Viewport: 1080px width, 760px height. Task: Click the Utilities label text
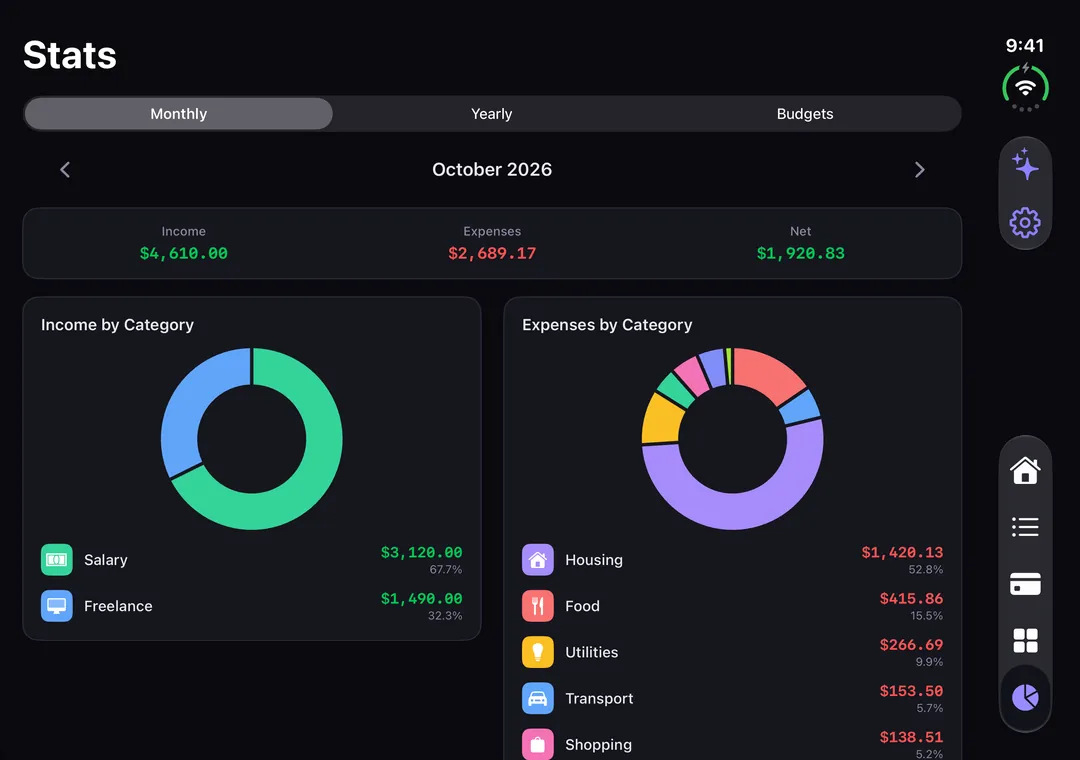(592, 653)
